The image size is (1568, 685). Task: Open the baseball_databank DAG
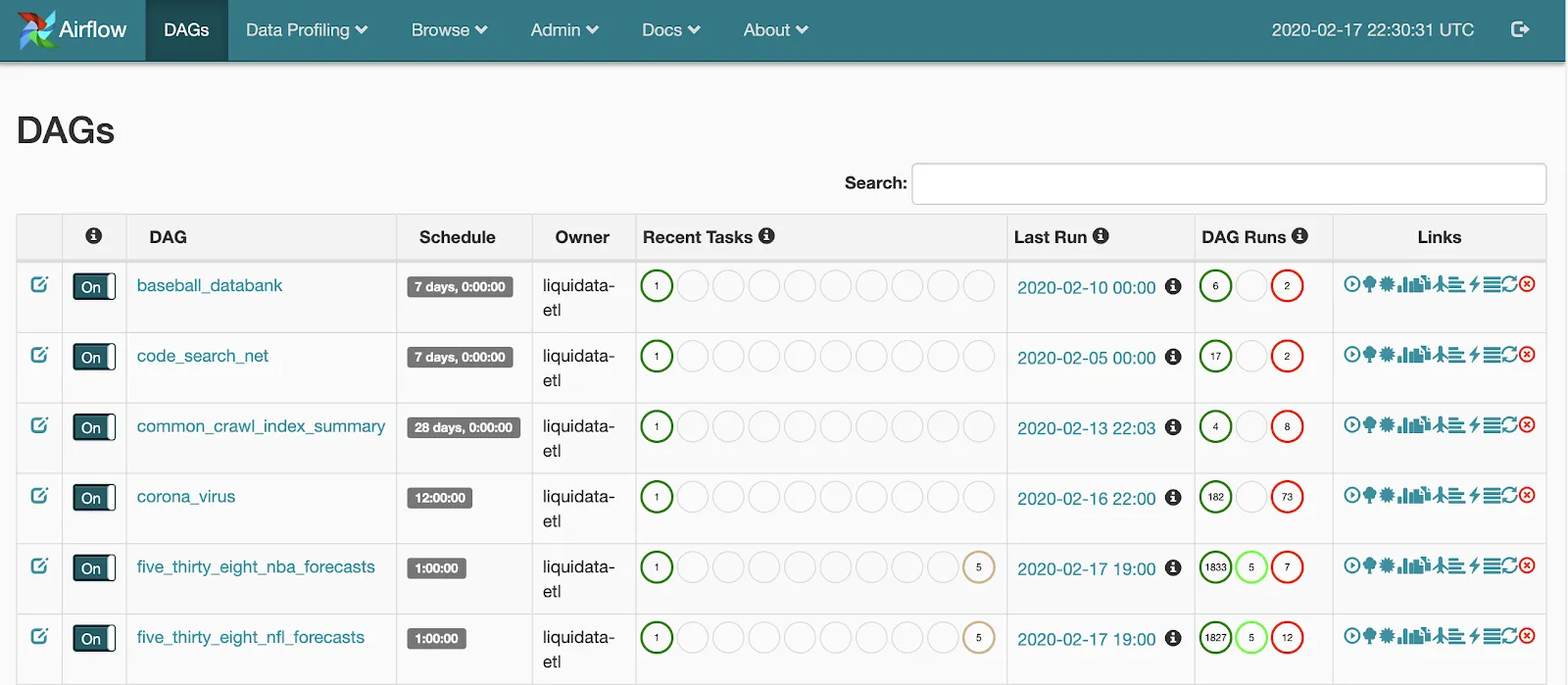(210, 285)
